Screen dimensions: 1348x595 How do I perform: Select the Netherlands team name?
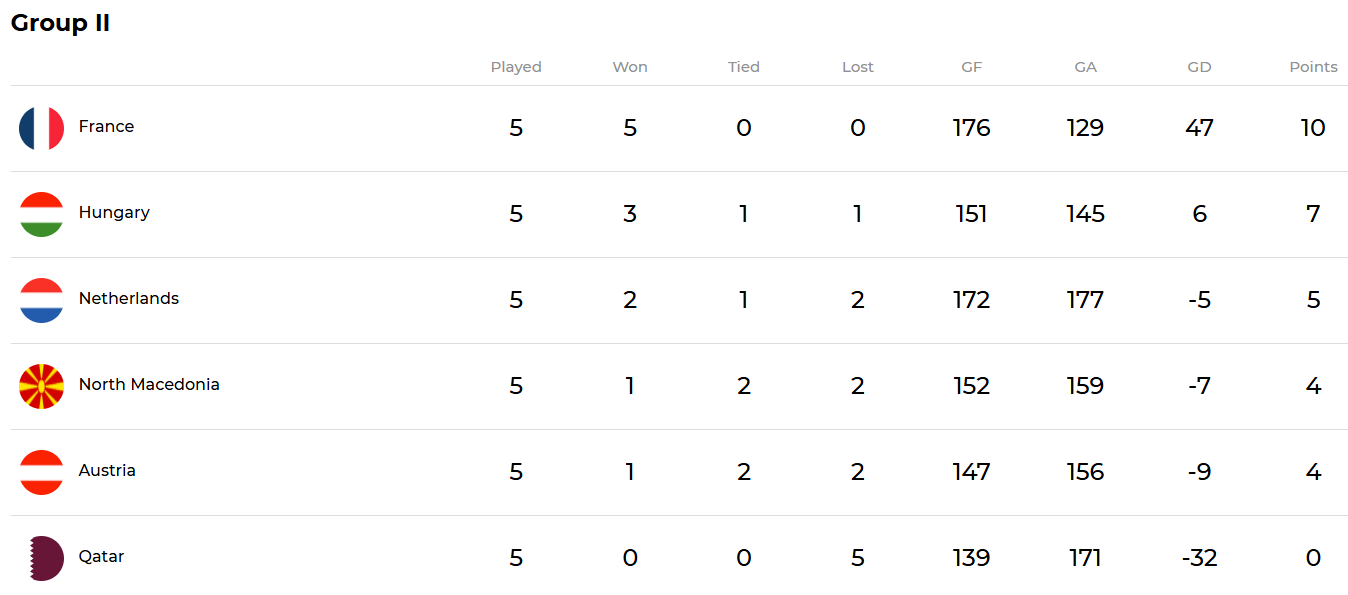coord(129,299)
